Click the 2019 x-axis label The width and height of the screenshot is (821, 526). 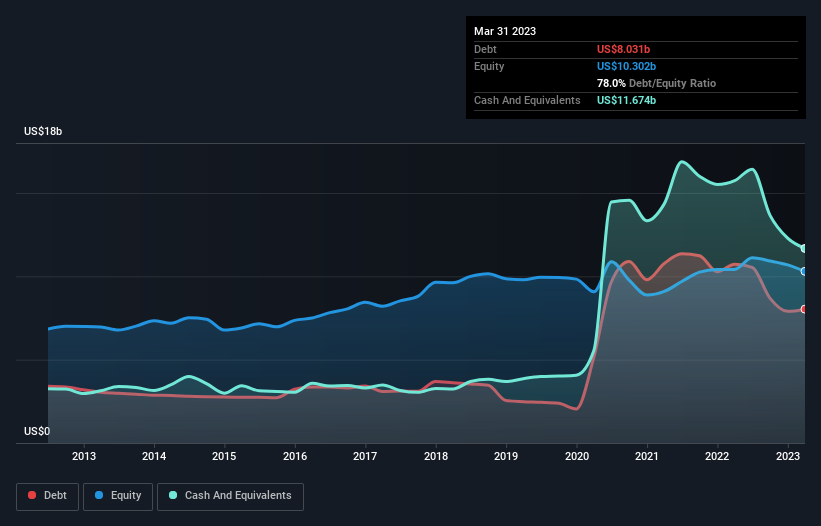click(x=506, y=456)
